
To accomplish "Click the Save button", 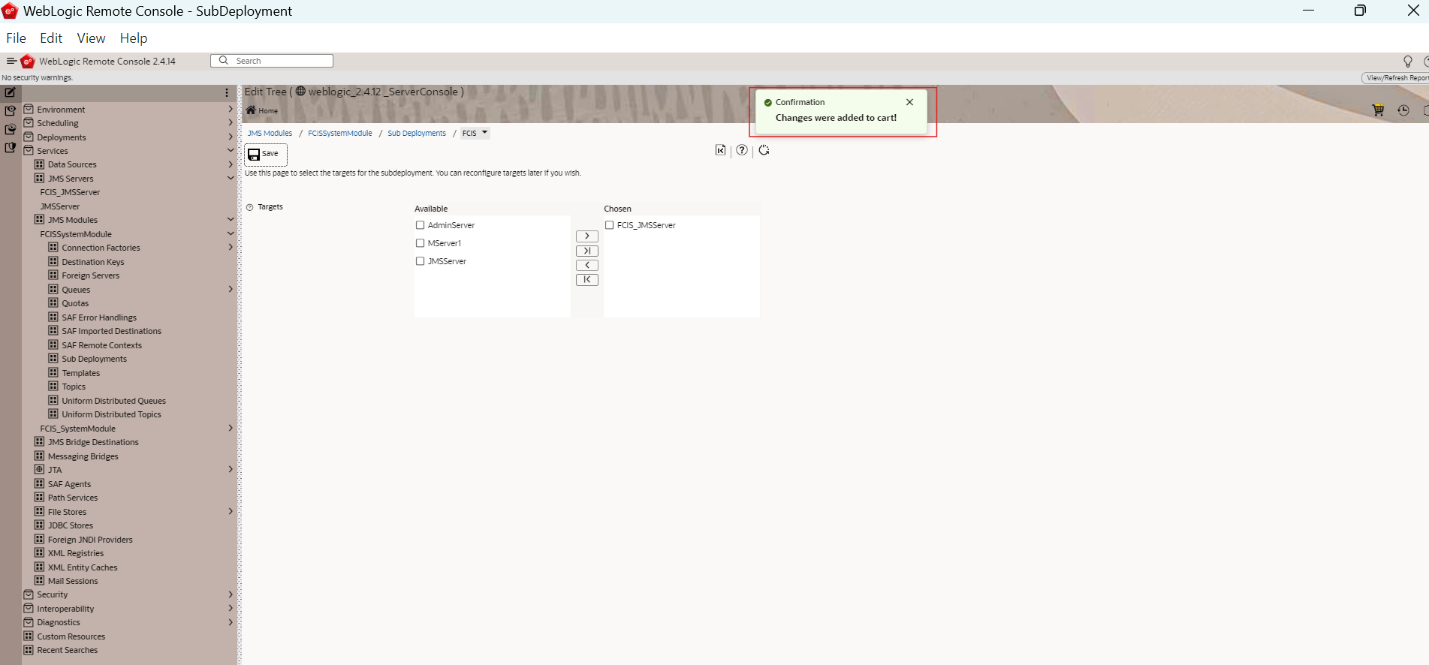I will coord(266,154).
